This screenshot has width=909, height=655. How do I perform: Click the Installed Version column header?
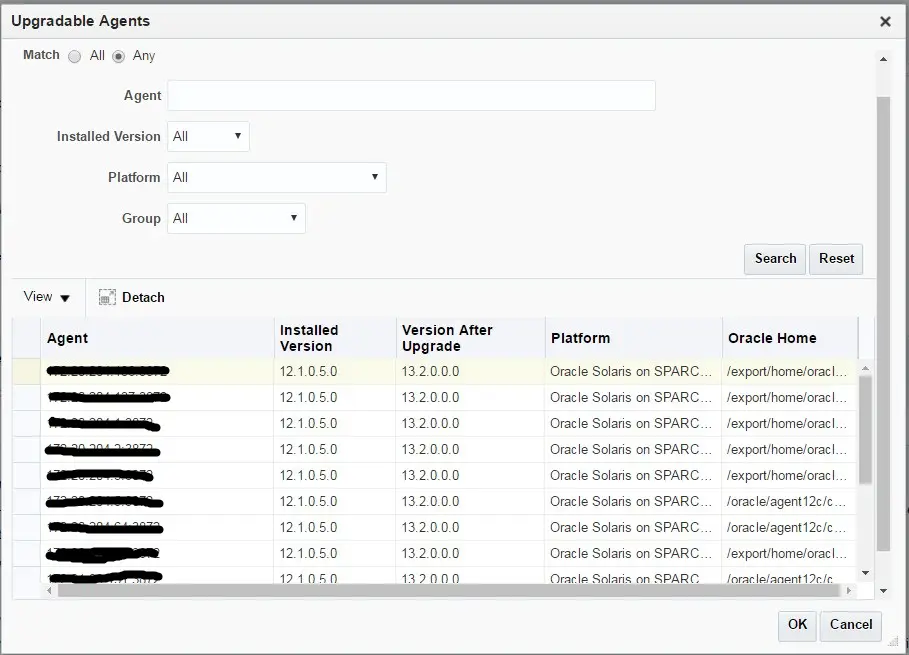(335, 338)
